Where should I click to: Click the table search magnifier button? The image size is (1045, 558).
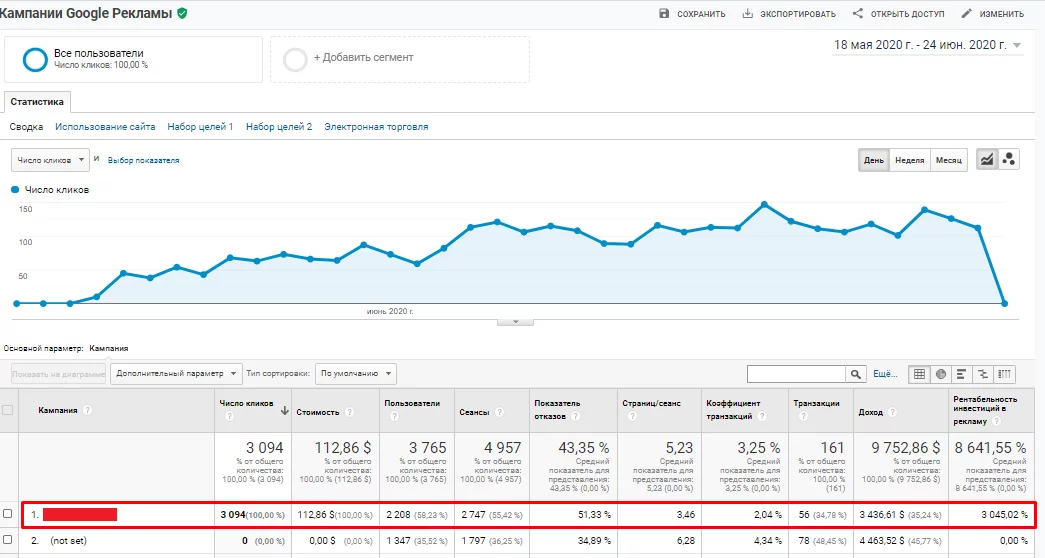[x=856, y=374]
